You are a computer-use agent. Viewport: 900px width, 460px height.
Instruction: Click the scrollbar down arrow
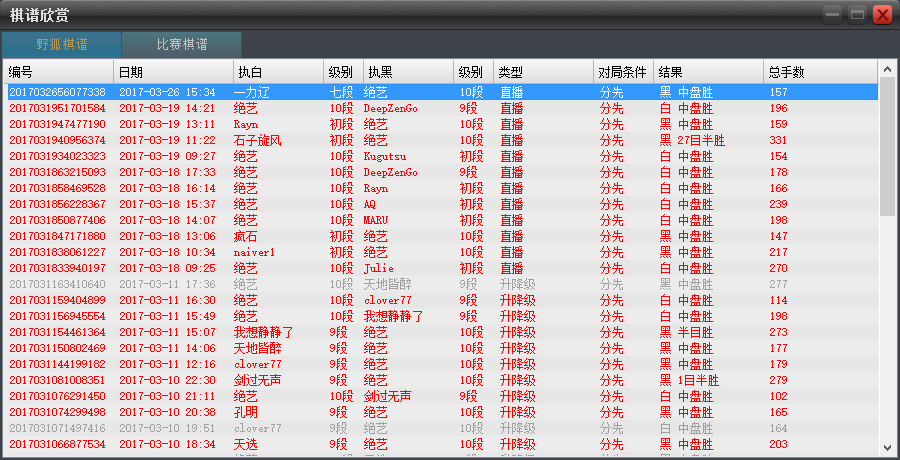point(888,447)
